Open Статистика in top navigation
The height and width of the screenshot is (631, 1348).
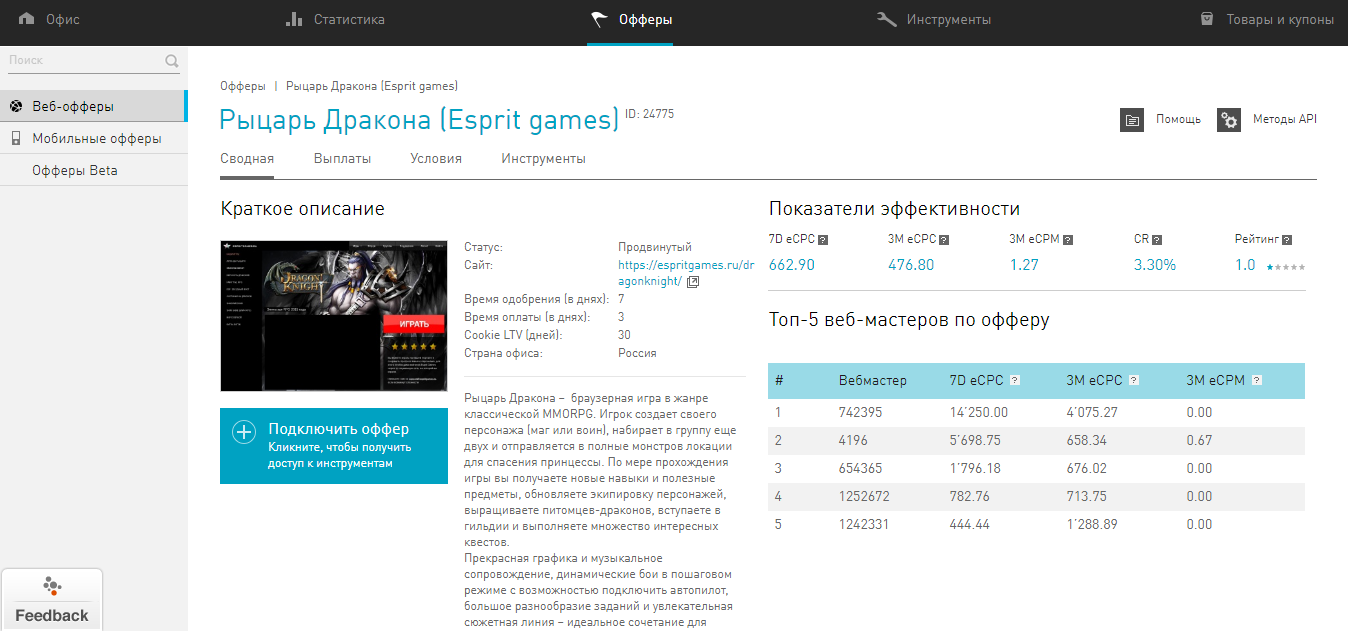point(335,20)
